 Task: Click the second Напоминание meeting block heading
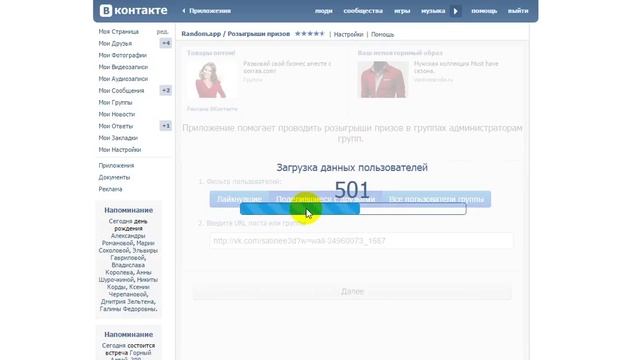pyautogui.click(x=129, y=334)
